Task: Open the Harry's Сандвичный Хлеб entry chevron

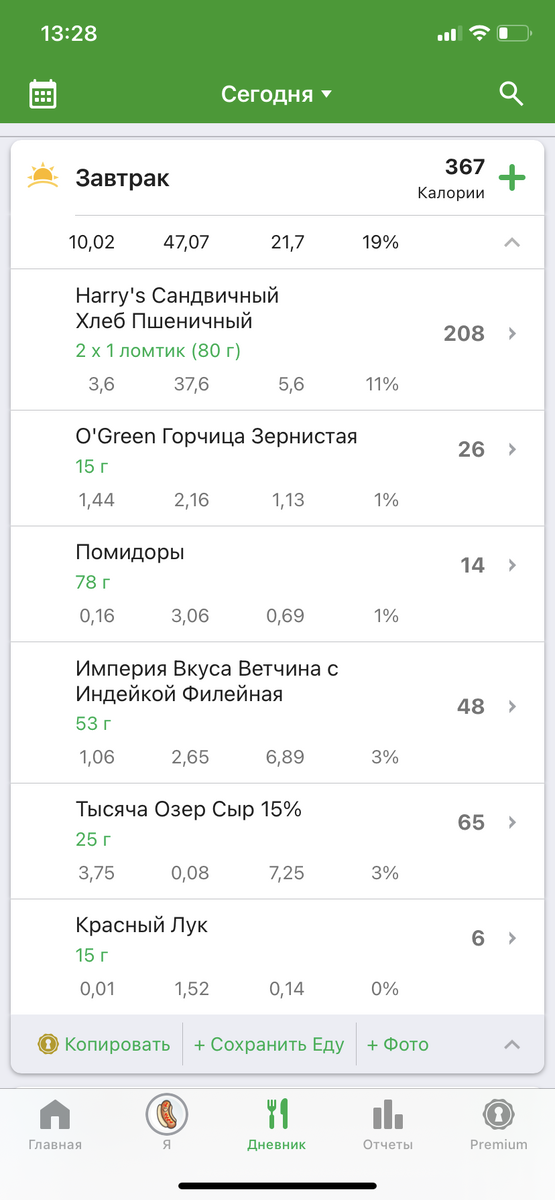Action: pyautogui.click(x=512, y=334)
